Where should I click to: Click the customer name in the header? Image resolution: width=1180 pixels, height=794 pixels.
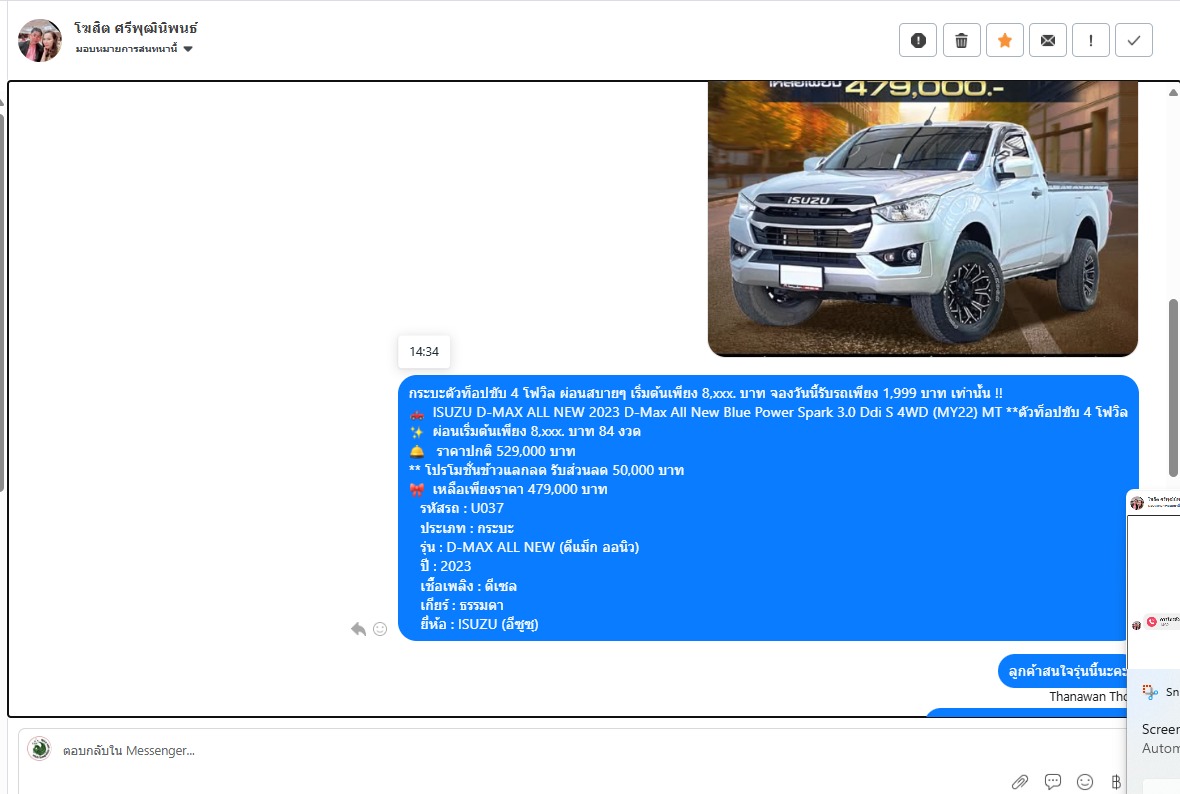pyautogui.click(x=135, y=28)
